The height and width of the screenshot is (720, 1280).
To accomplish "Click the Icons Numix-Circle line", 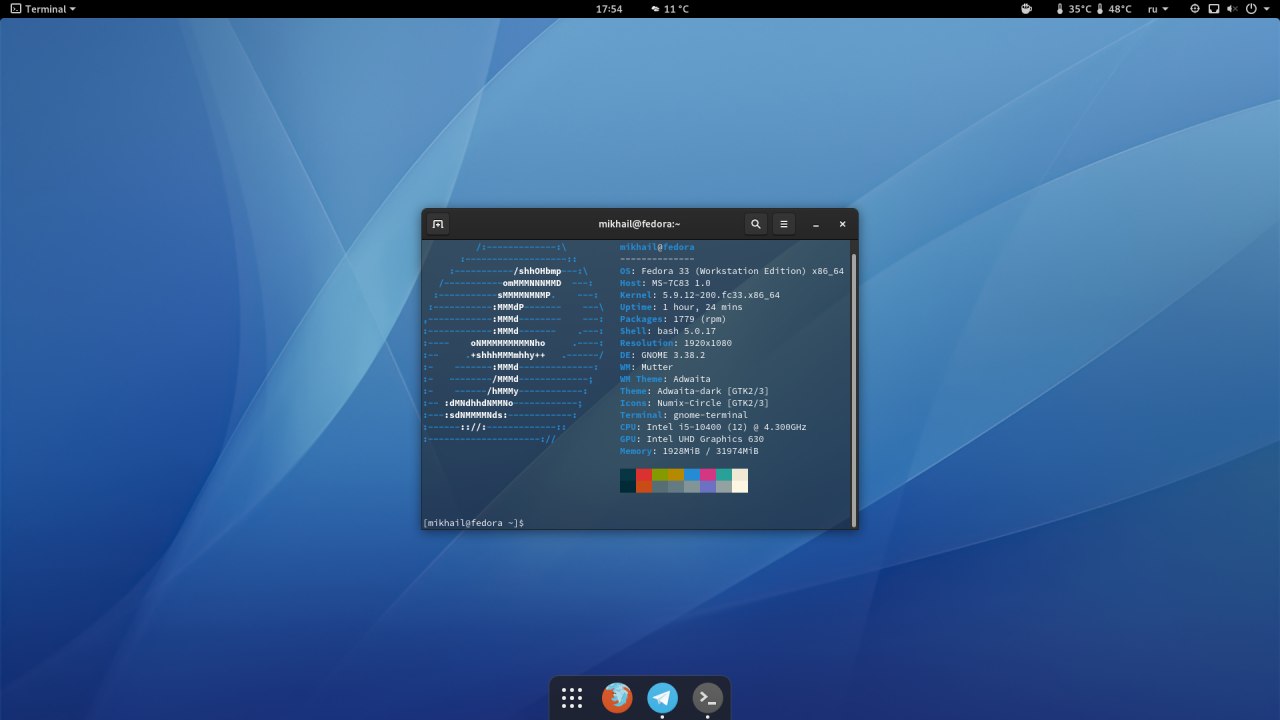I will coord(694,403).
